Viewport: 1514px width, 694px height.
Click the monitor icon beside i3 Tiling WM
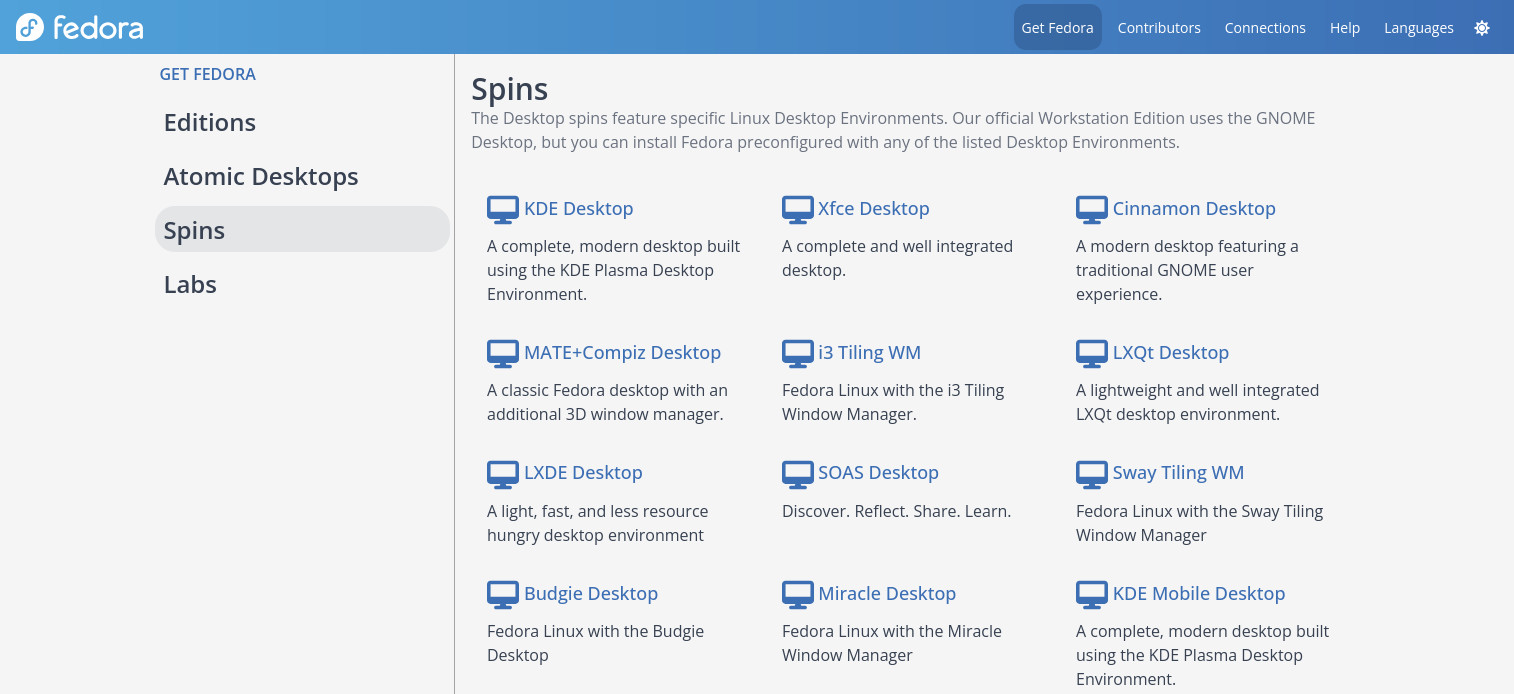pos(797,353)
